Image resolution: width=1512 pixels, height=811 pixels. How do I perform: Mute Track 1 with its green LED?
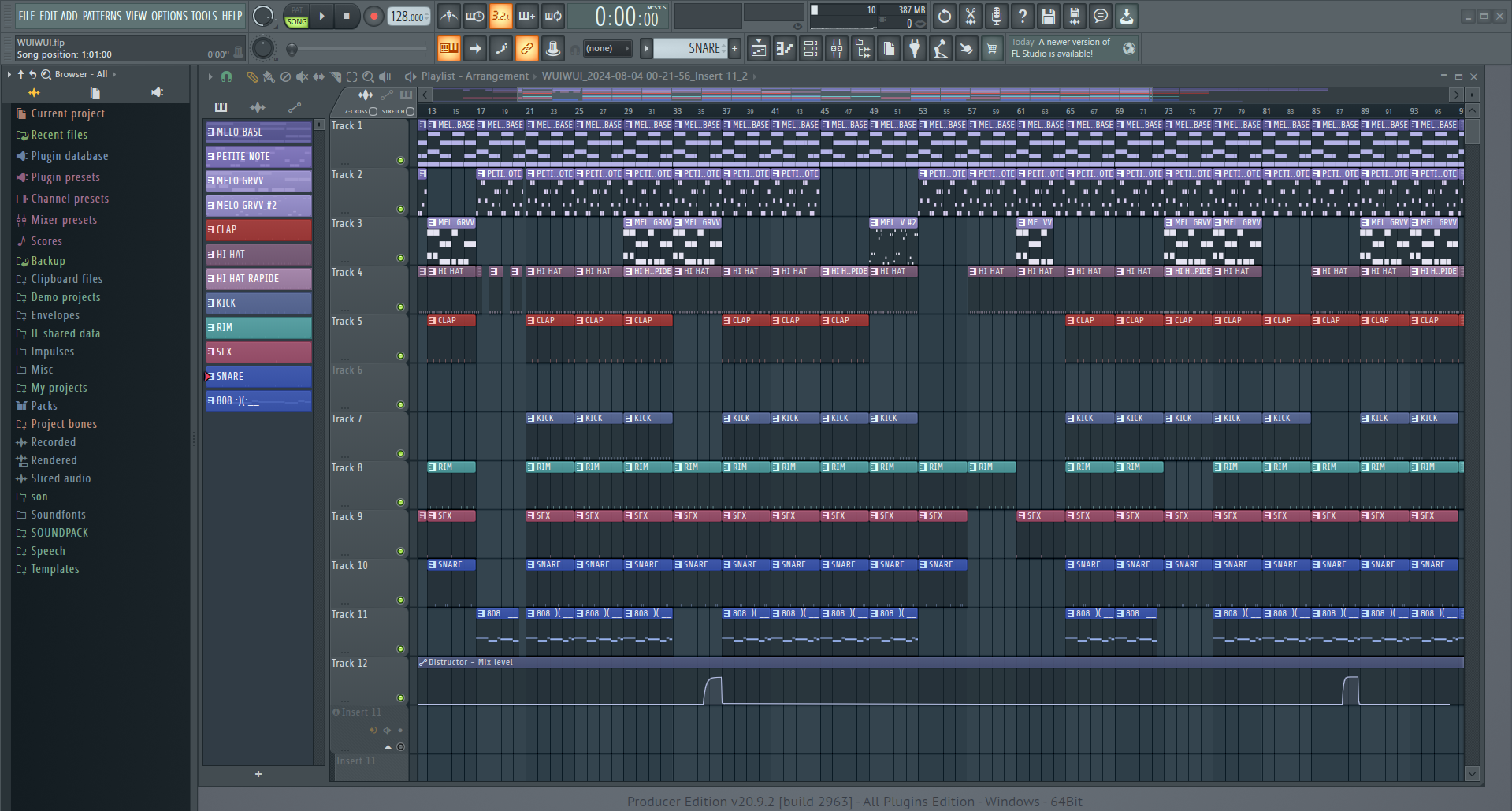click(x=400, y=160)
